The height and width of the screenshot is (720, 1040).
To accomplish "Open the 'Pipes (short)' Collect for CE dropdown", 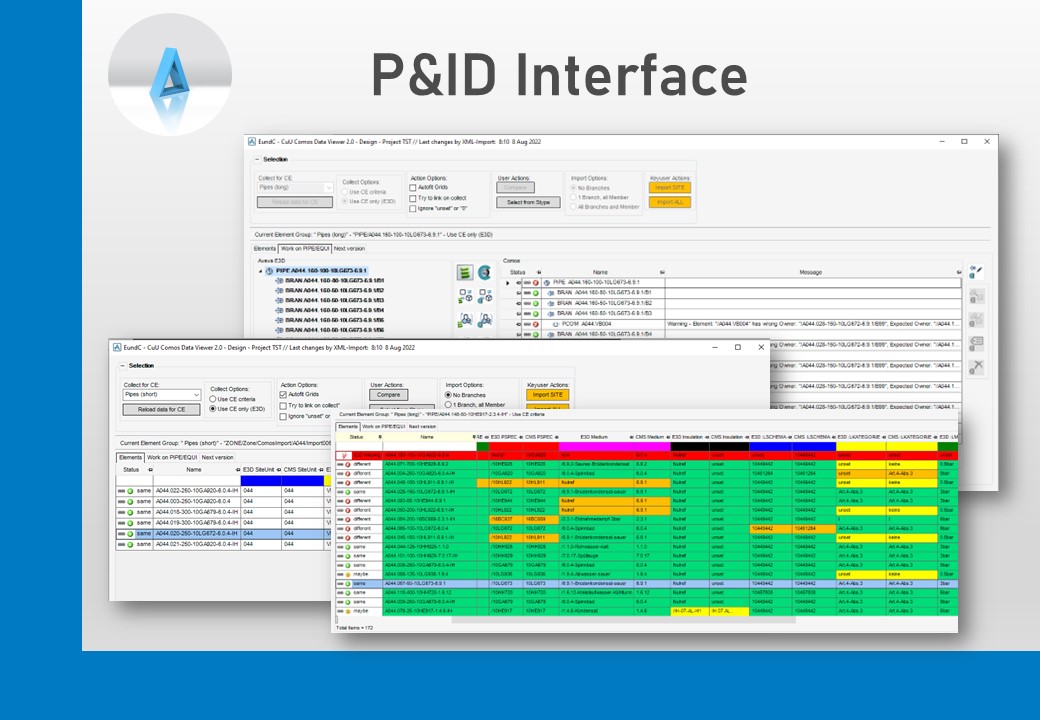I will [162, 395].
